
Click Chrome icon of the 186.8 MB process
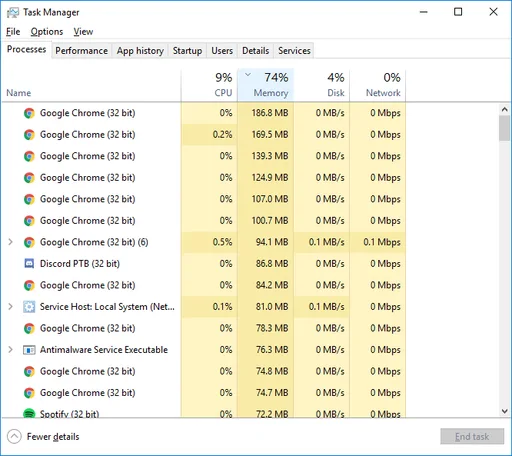(x=29, y=113)
